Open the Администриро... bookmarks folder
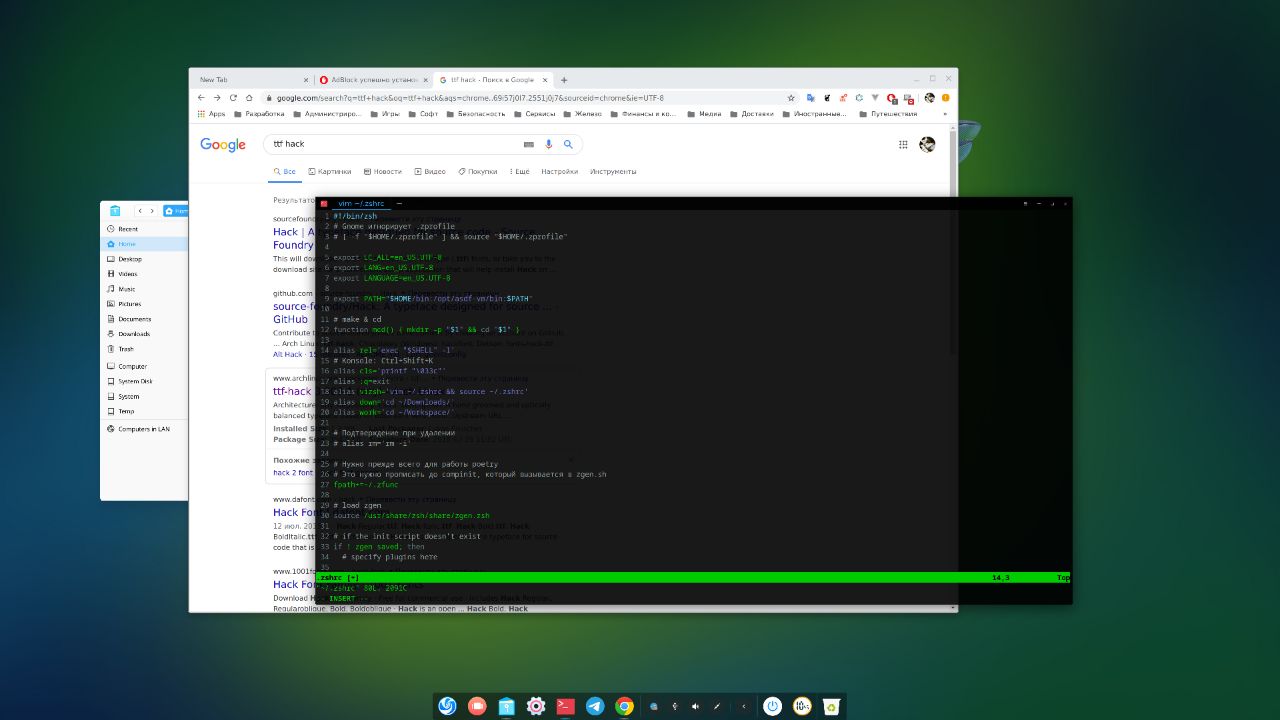Screen dimensions: 1280x720 pyautogui.click(x=327, y=114)
